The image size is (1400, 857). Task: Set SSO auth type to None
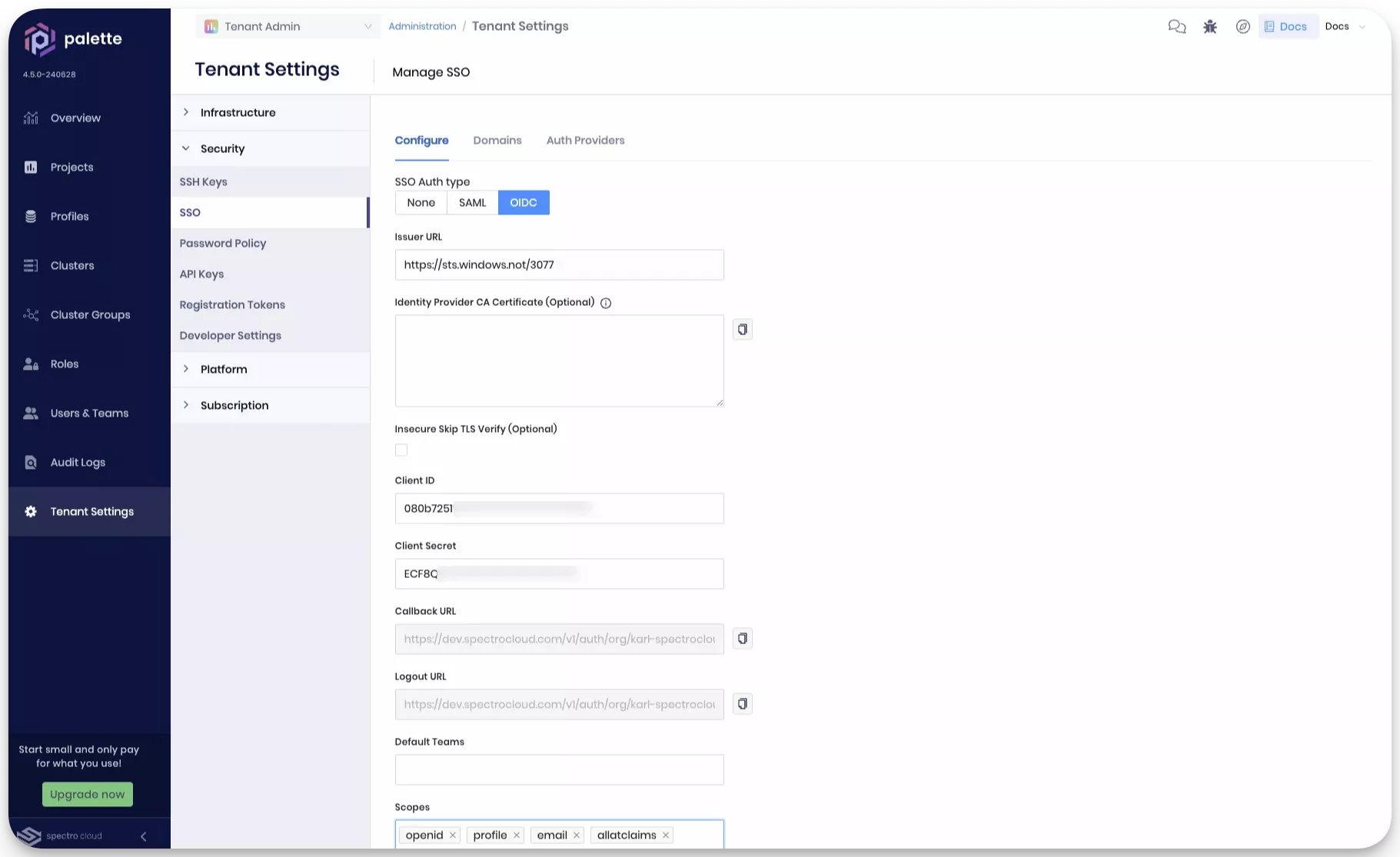coord(421,203)
